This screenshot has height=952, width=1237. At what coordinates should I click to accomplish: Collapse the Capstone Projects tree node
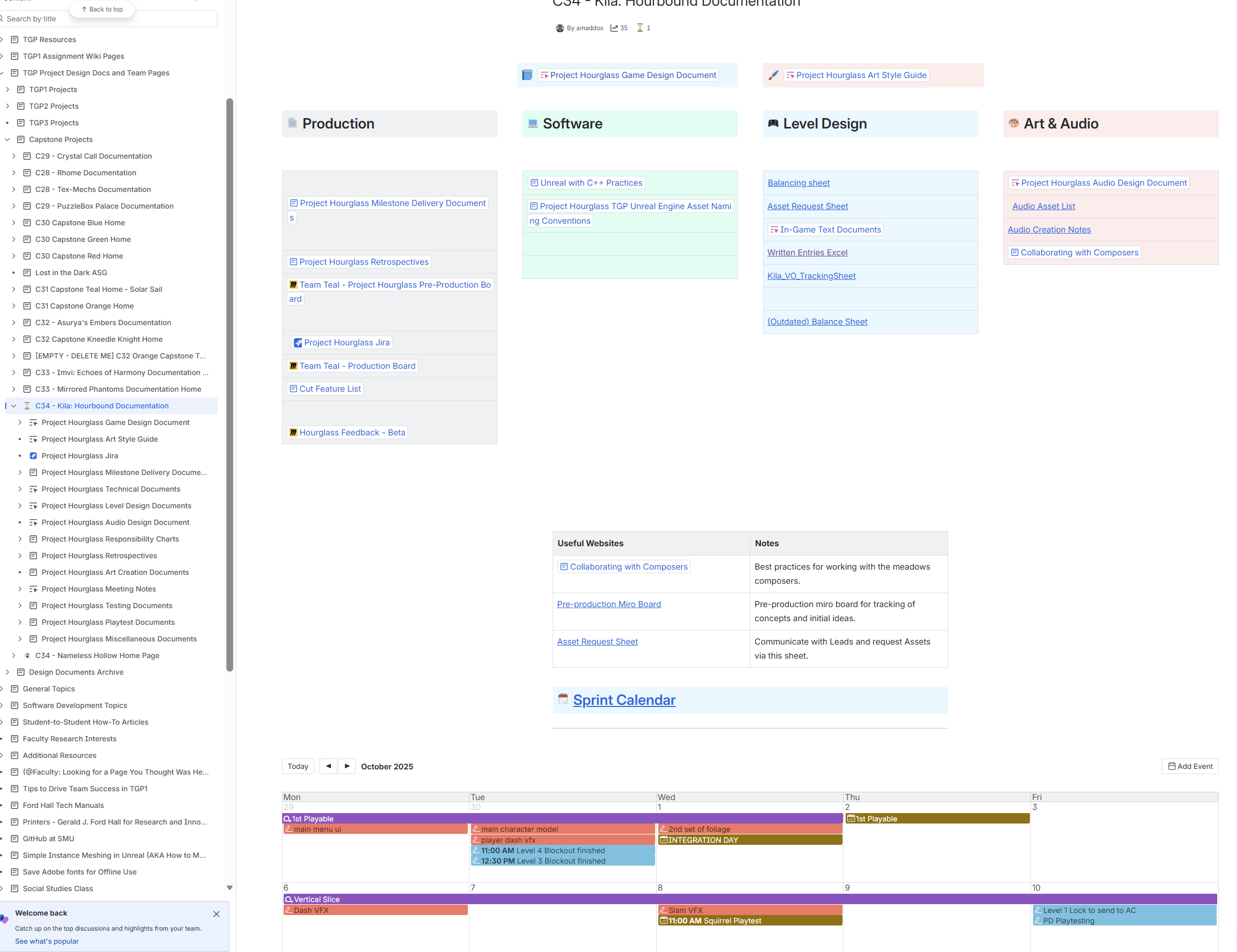tap(7, 139)
